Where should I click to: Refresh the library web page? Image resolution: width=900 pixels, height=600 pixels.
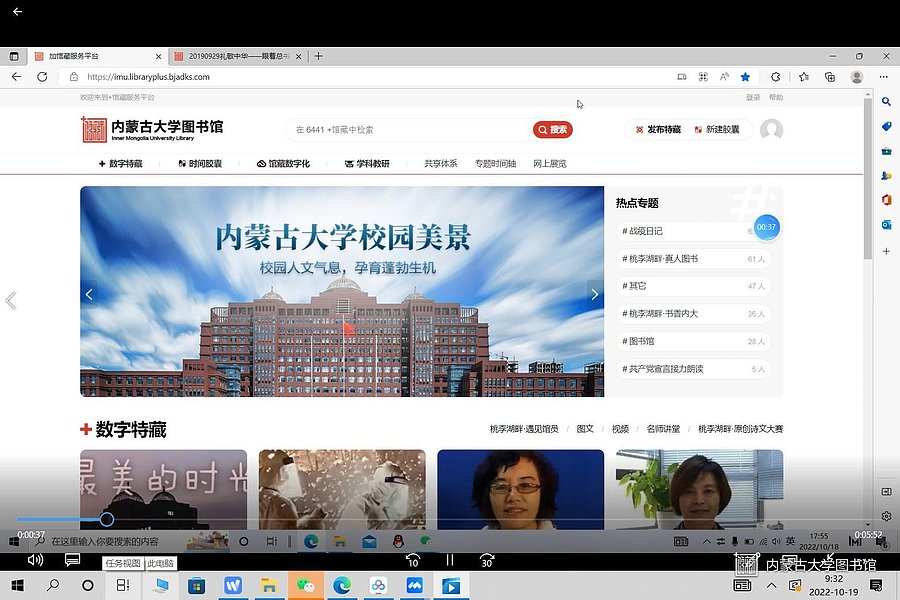42,77
